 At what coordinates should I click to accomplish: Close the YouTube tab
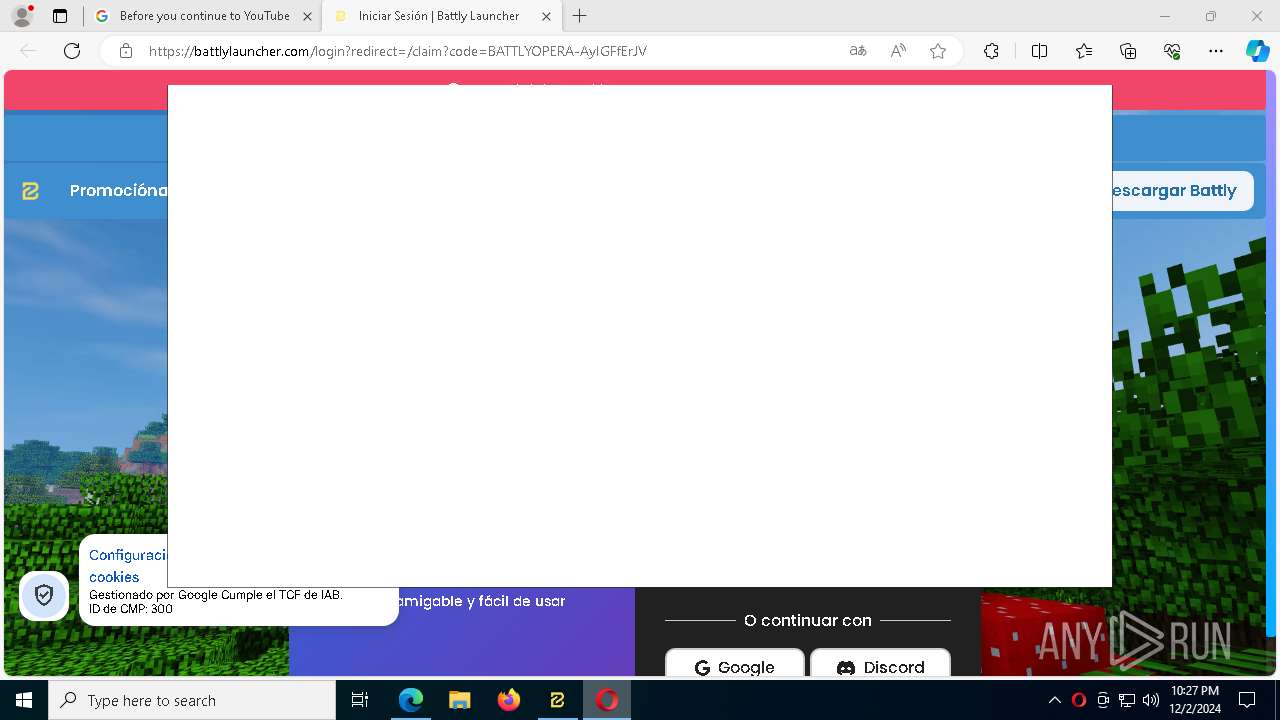[x=307, y=16]
